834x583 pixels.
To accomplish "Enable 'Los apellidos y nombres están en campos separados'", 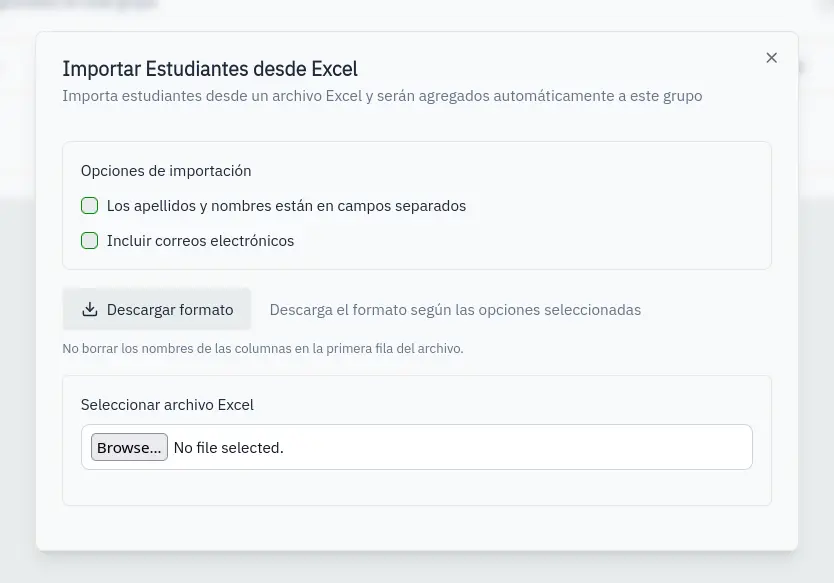I will 89,205.
